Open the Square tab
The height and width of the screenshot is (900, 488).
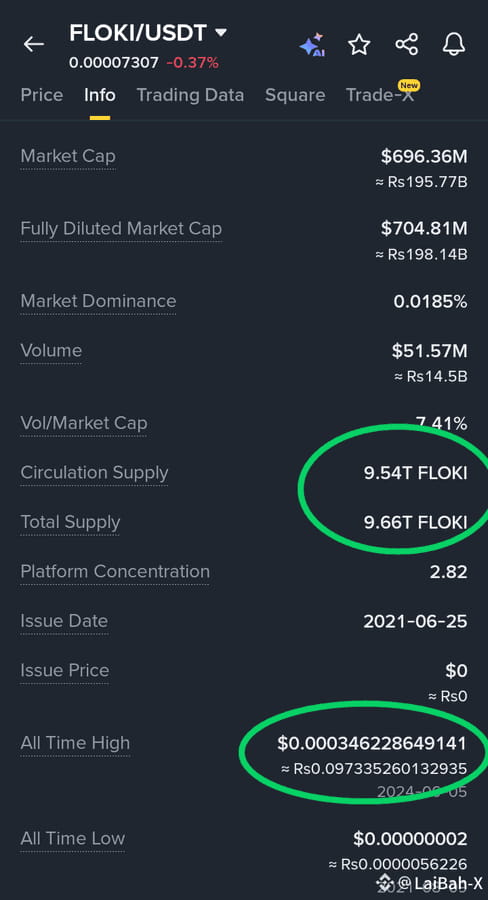[295, 95]
